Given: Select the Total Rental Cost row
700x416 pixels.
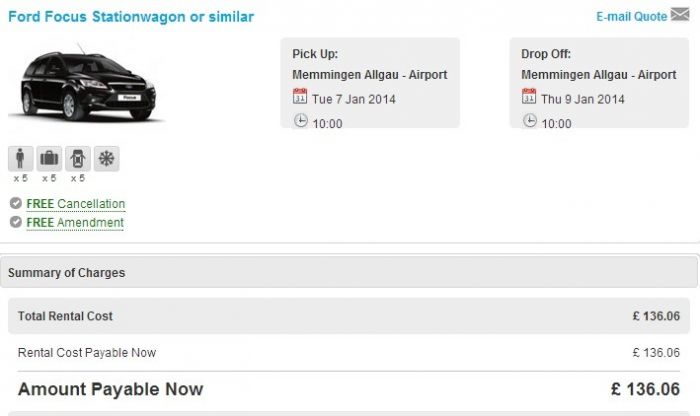Looking at the screenshot, I should (349, 316).
